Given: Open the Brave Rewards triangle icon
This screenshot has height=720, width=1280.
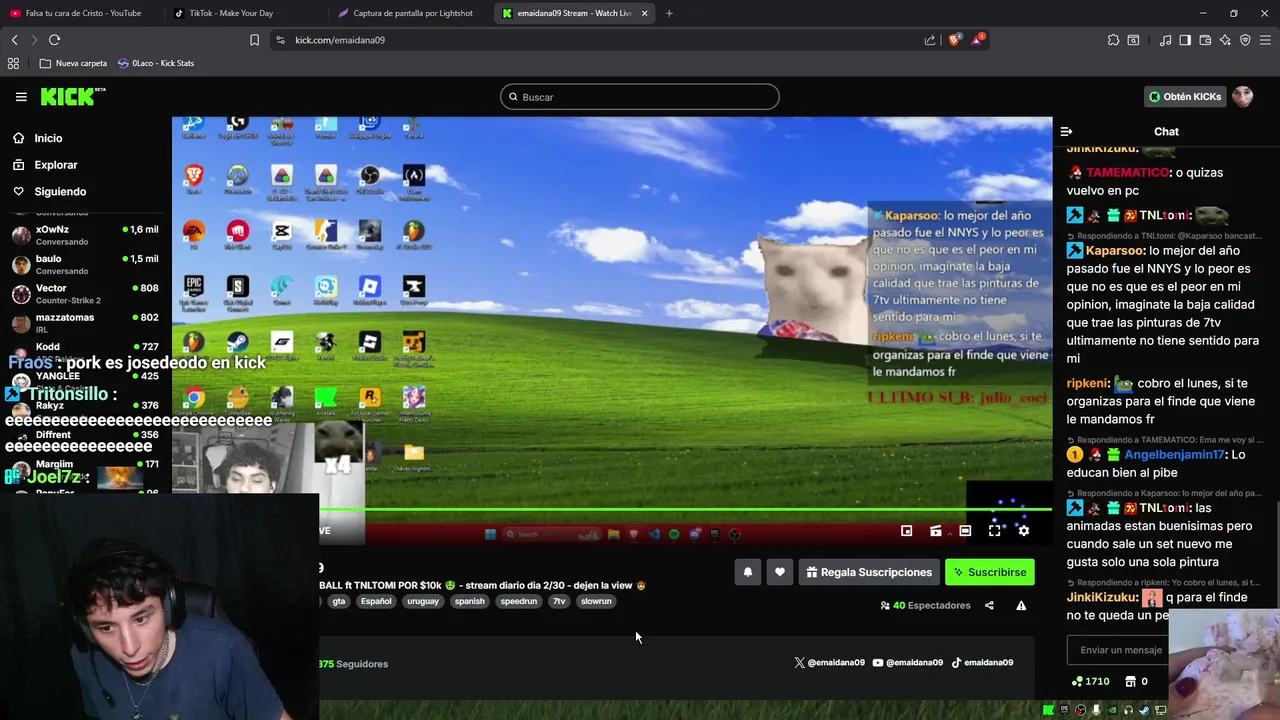Looking at the screenshot, I should [977, 40].
